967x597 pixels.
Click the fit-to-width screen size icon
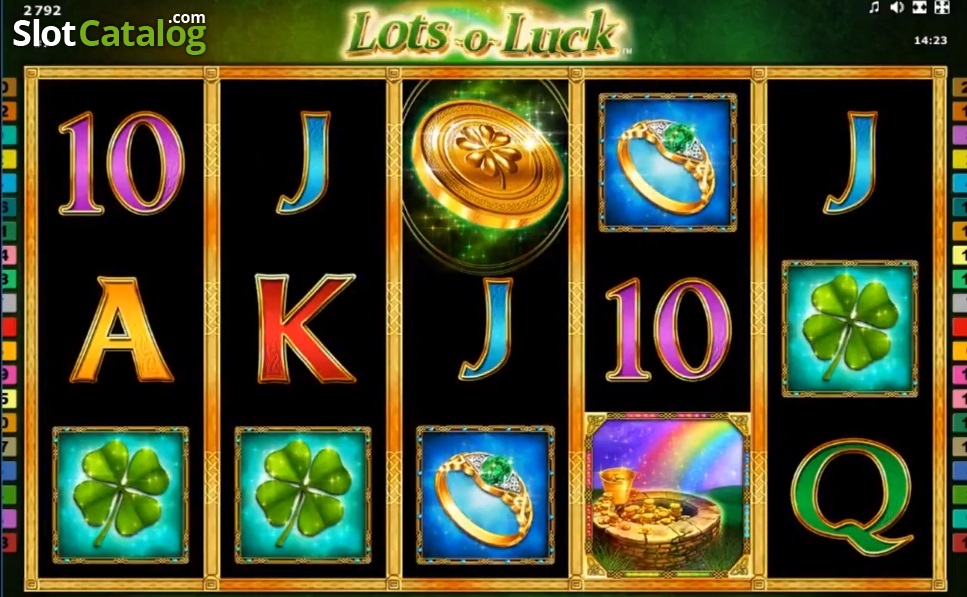click(920, 7)
